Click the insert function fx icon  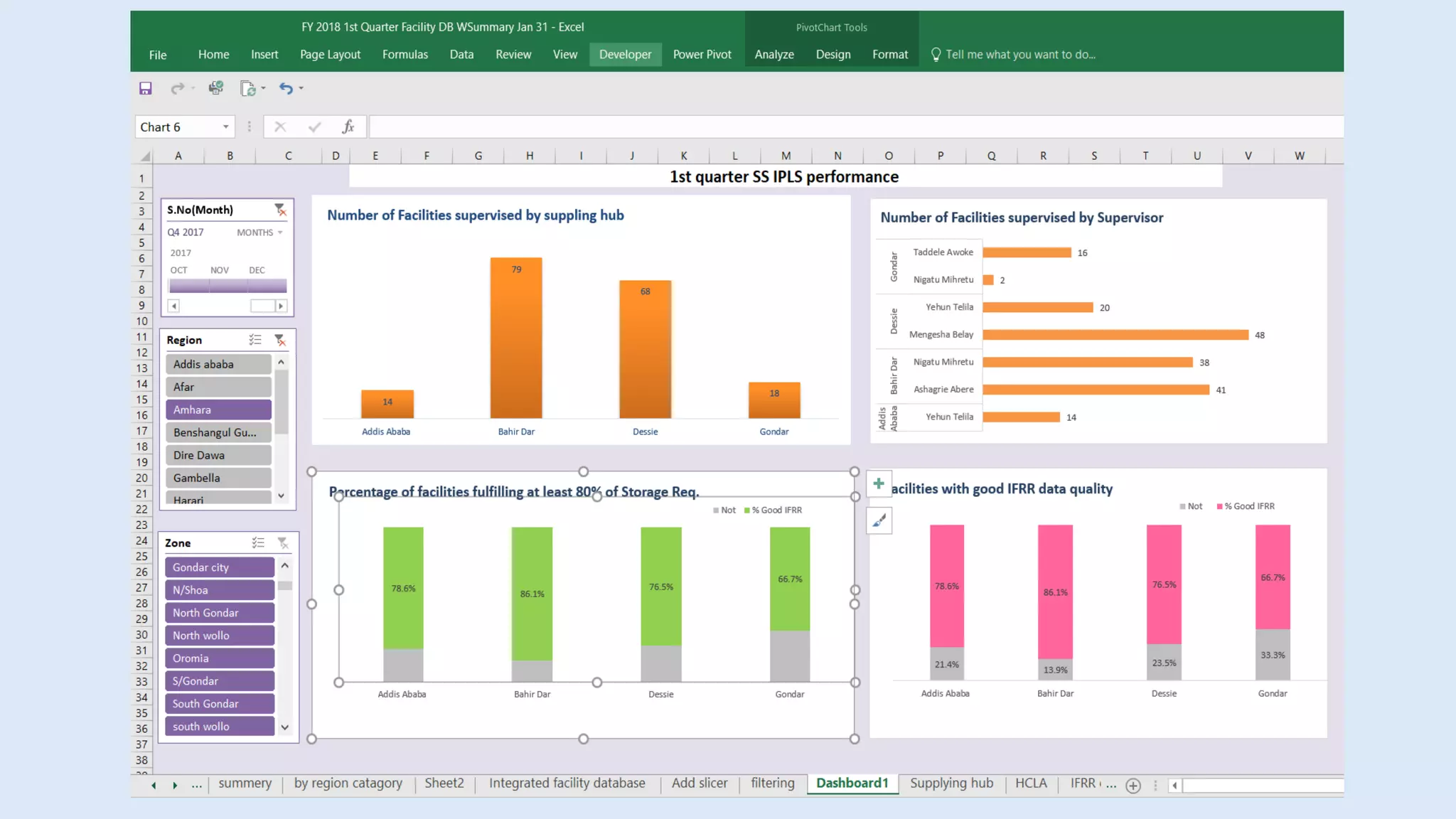click(x=348, y=127)
